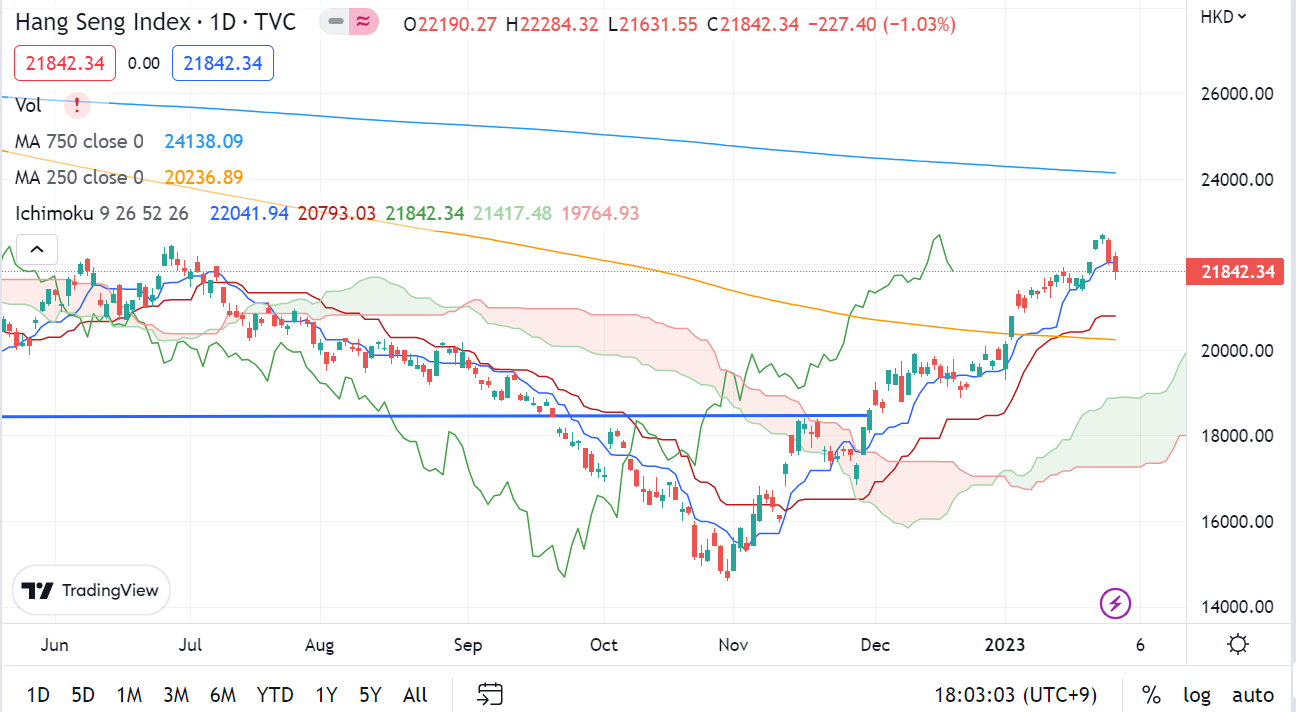
Task: Click the volume warning exclamation icon
Action: tap(77, 104)
